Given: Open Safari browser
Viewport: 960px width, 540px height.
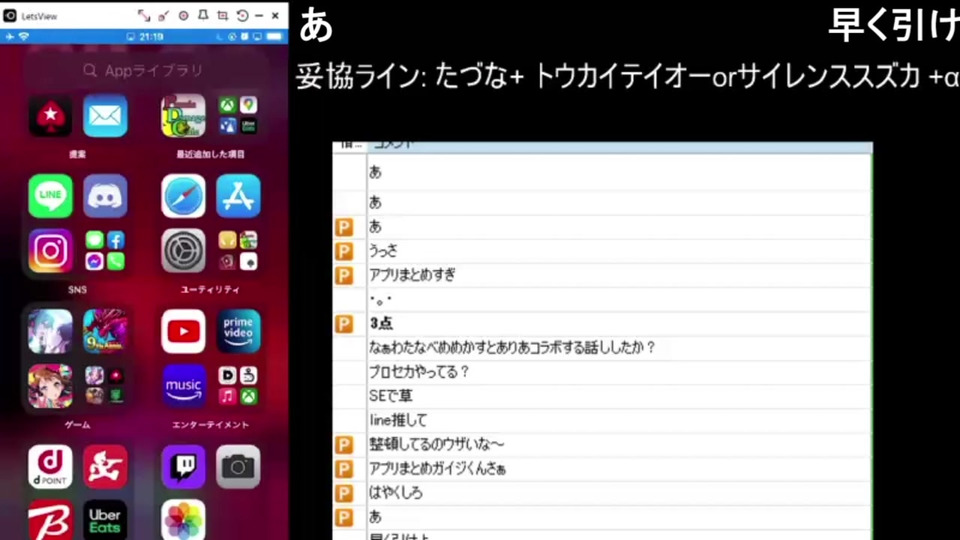Looking at the screenshot, I should (183, 196).
